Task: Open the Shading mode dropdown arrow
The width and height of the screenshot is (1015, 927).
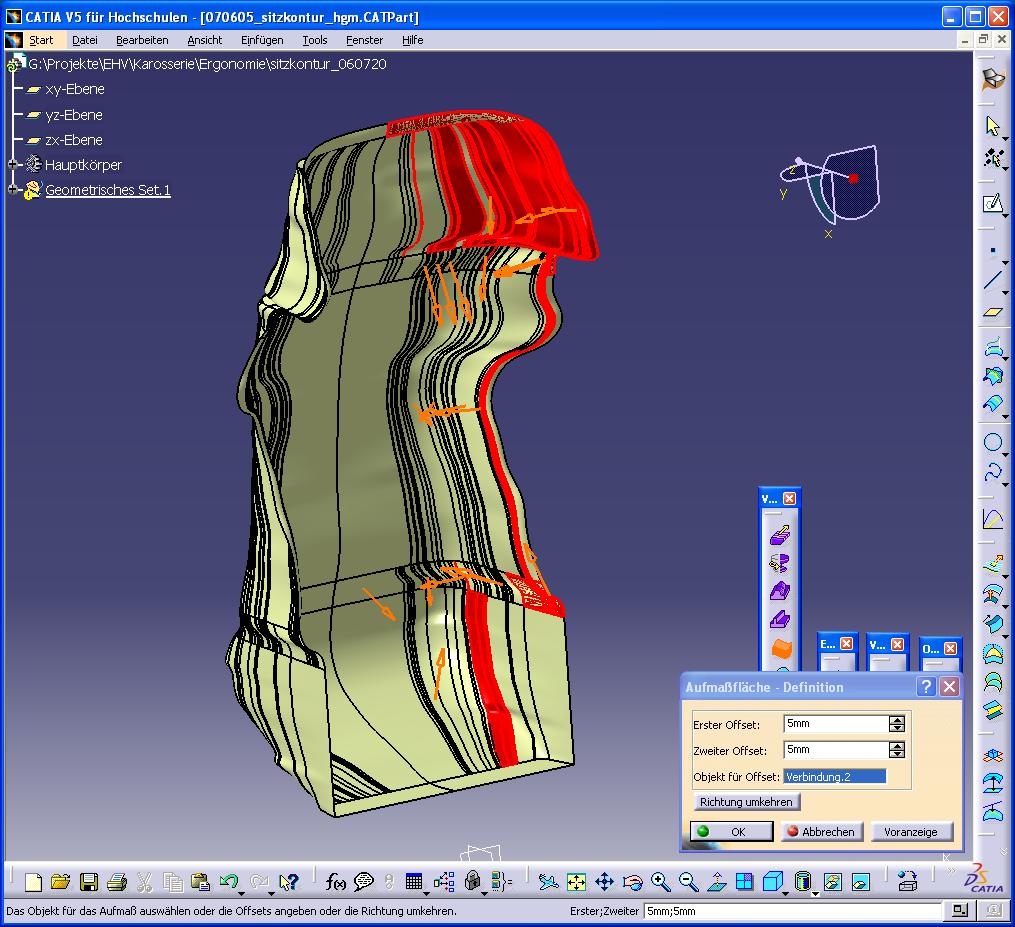Action: coord(815,893)
